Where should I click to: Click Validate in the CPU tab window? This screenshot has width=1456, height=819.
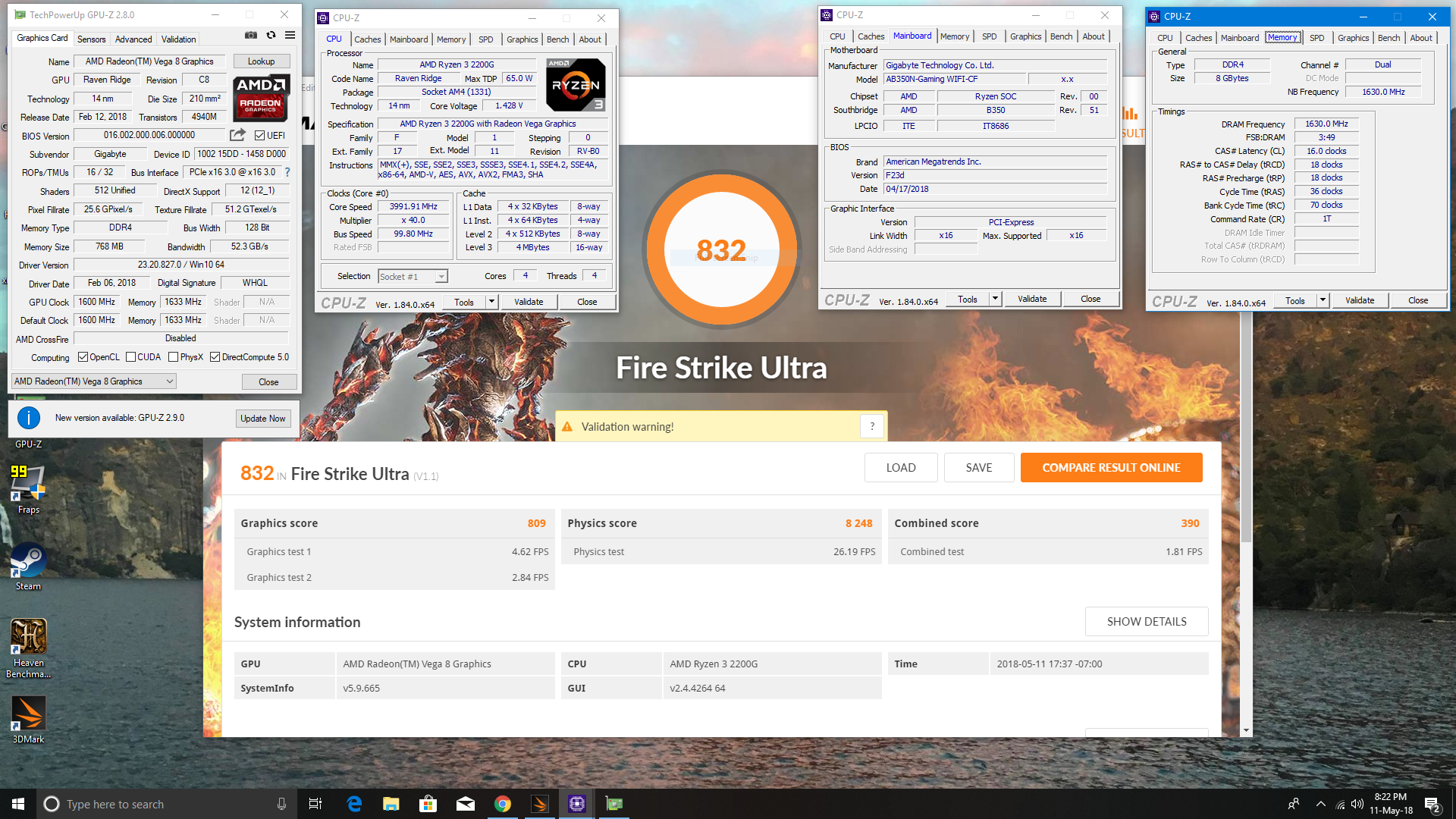coord(529,302)
